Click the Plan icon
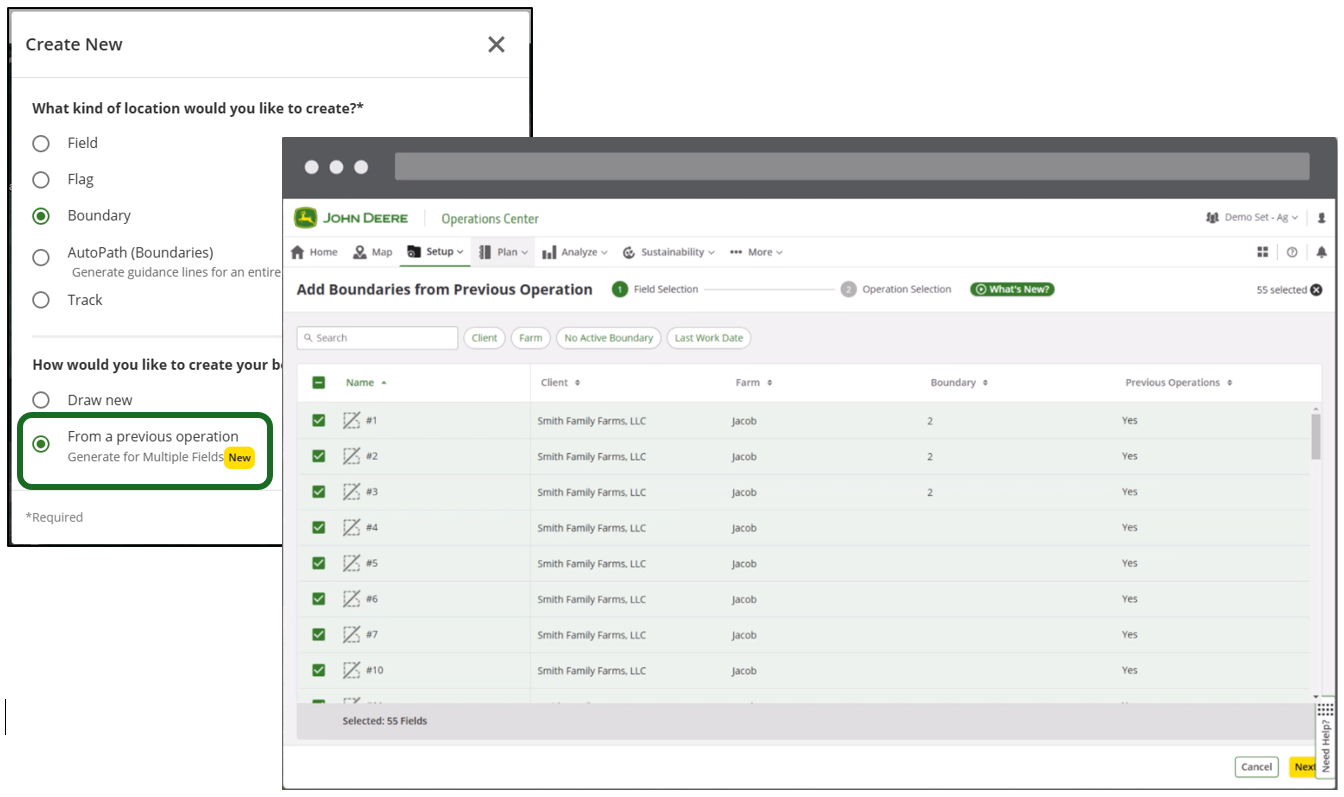The width and height of the screenshot is (1344, 797). point(485,252)
